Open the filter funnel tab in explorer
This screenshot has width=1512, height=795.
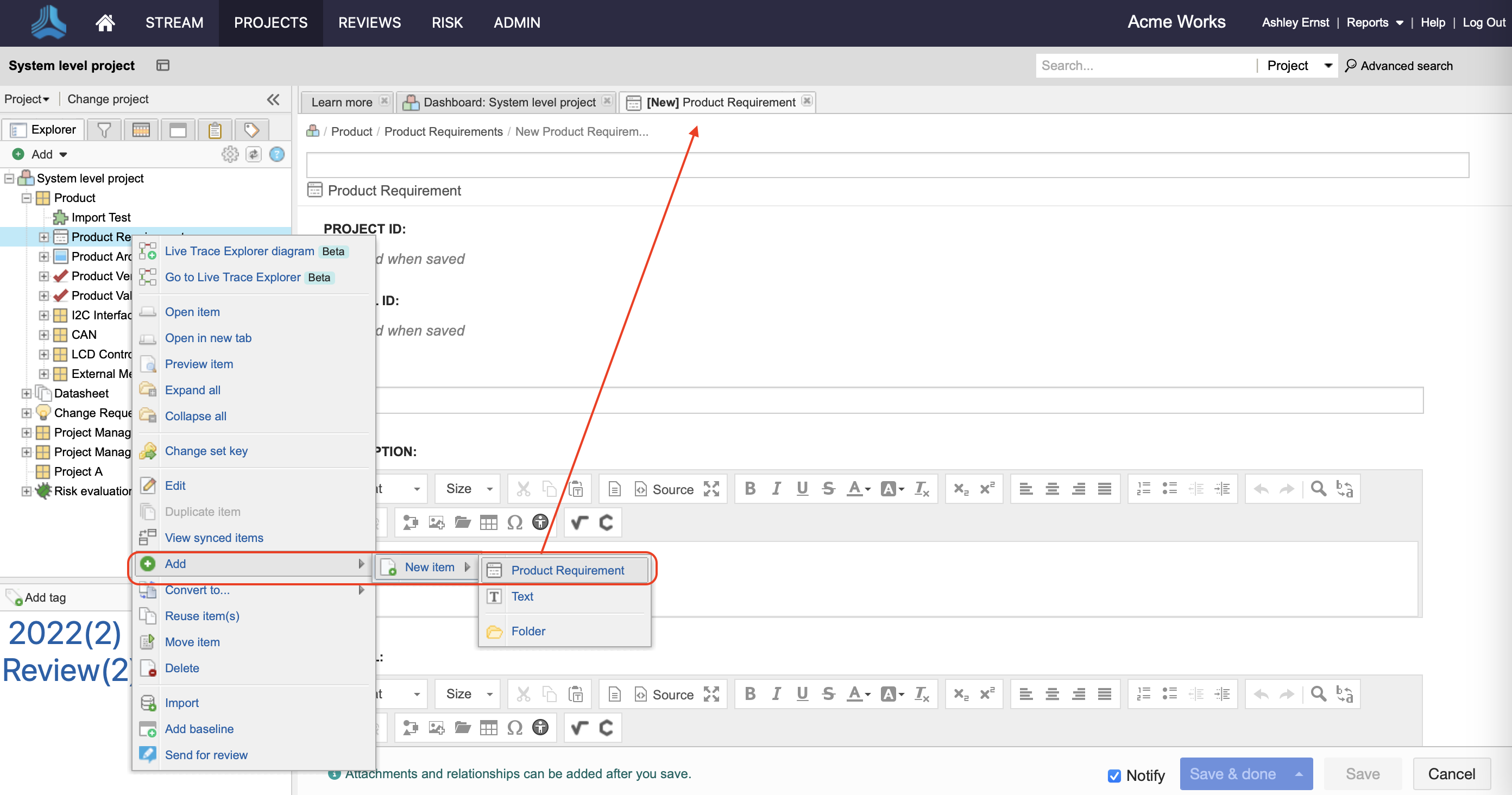click(104, 130)
